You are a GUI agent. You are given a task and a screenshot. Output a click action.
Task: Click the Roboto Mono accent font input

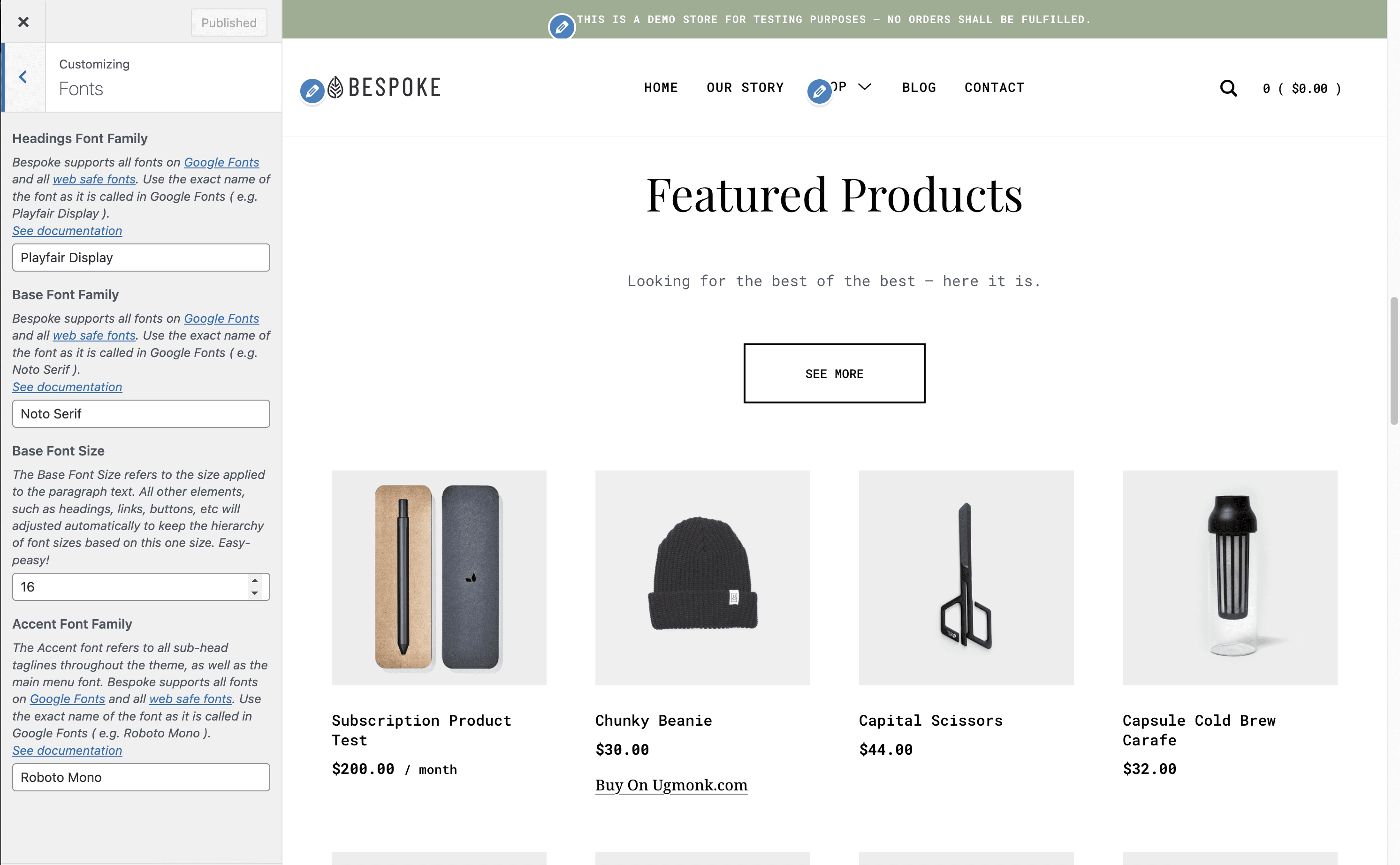(x=140, y=777)
